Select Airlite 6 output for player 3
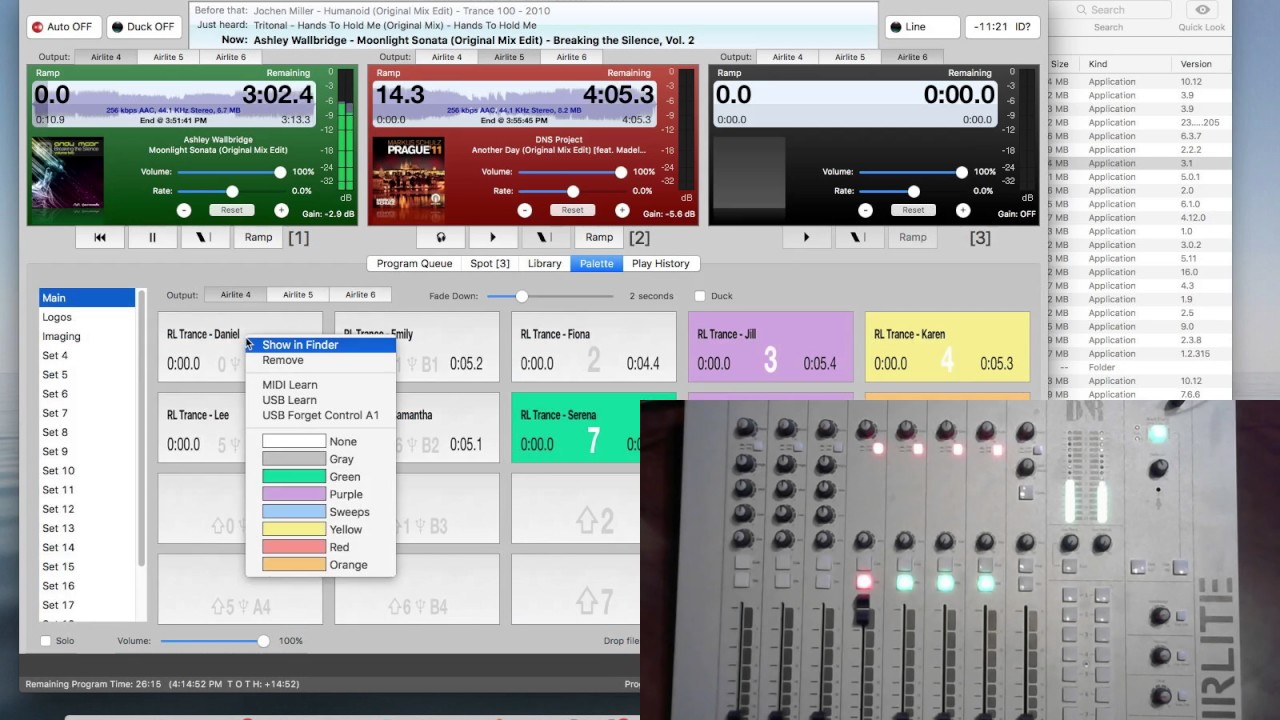Viewport: 1280px width, 720px height. tap(912, 57)
